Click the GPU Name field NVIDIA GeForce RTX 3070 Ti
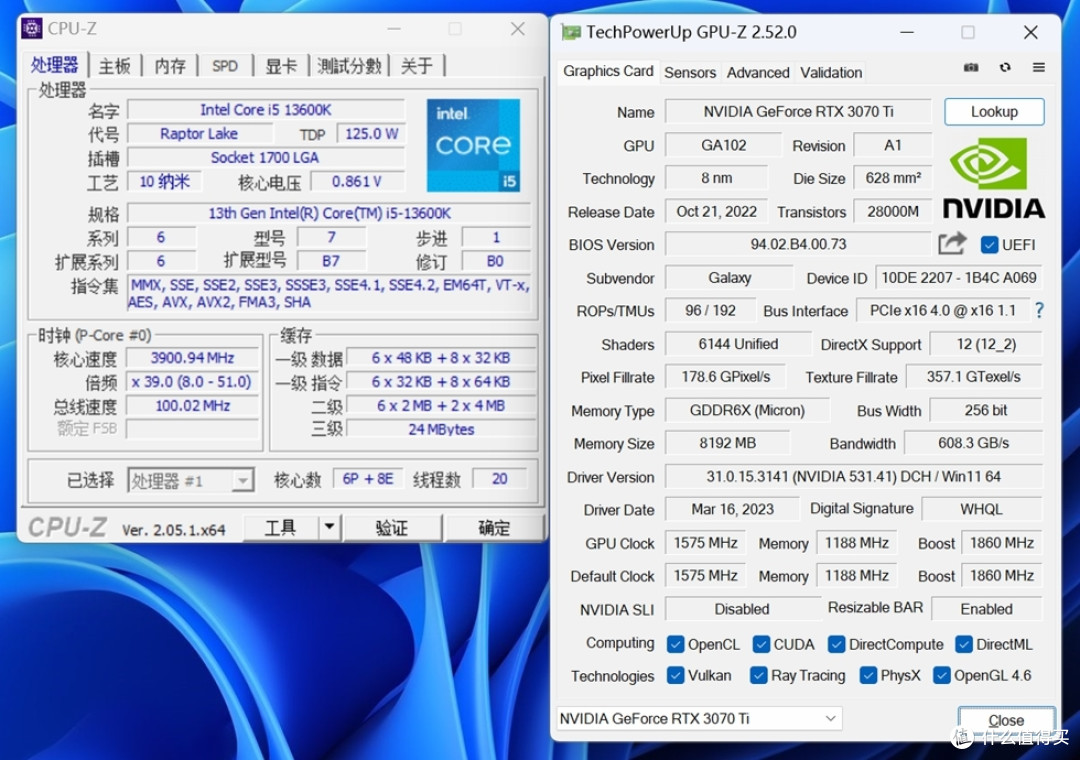The image size is (1080, 760). point(798,112)
